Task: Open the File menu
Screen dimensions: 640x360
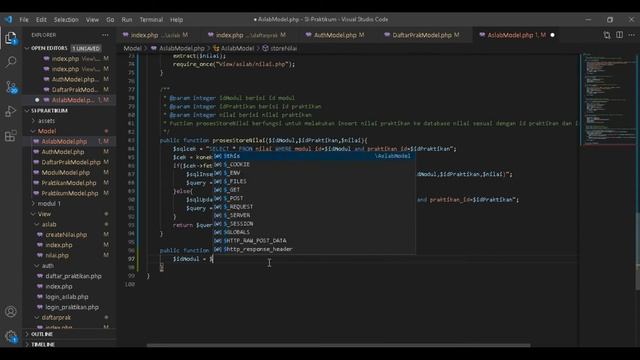Action: click(x=24, y=20)
